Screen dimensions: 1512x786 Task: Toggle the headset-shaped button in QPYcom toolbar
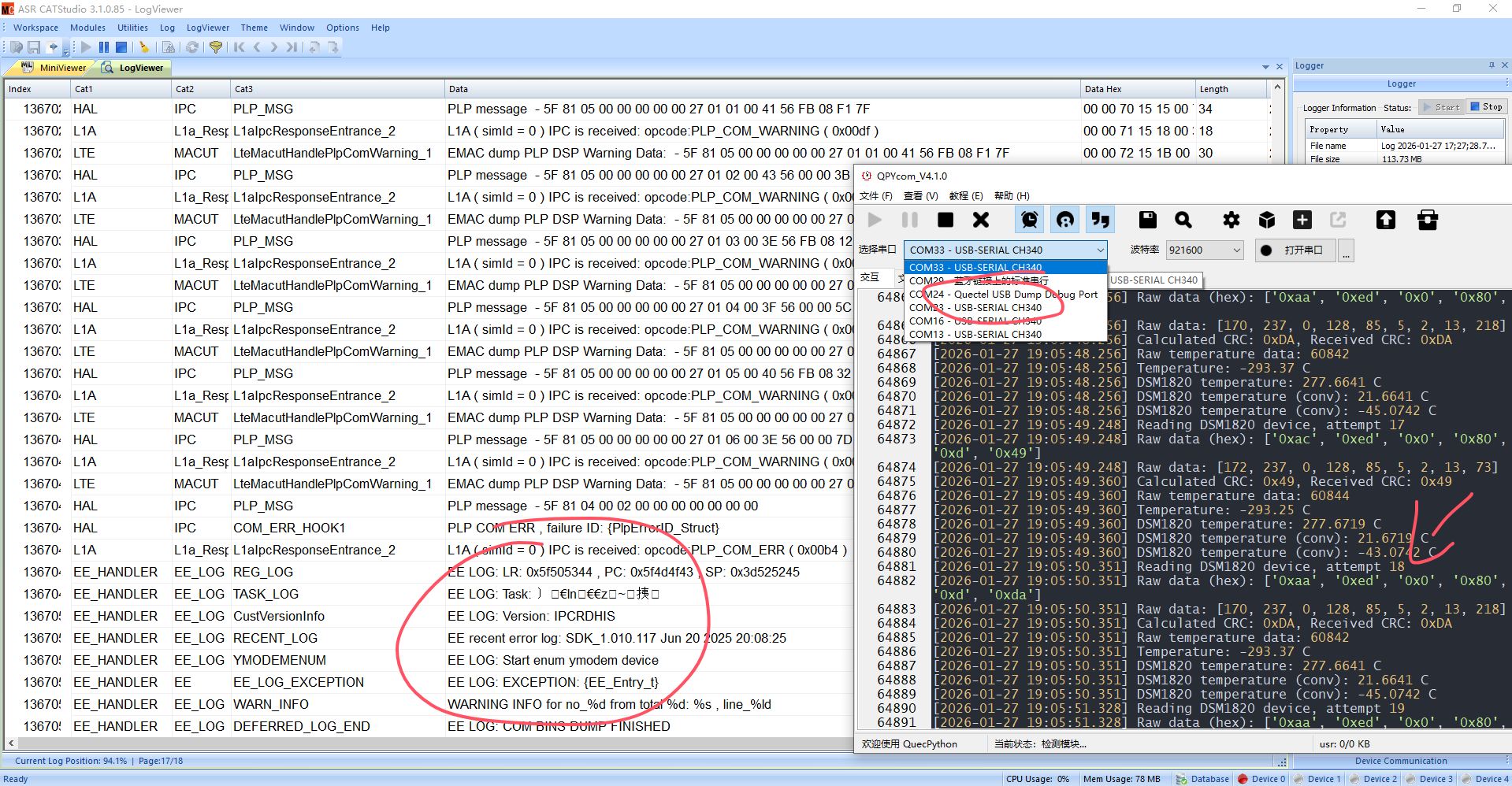[1065, 220]
